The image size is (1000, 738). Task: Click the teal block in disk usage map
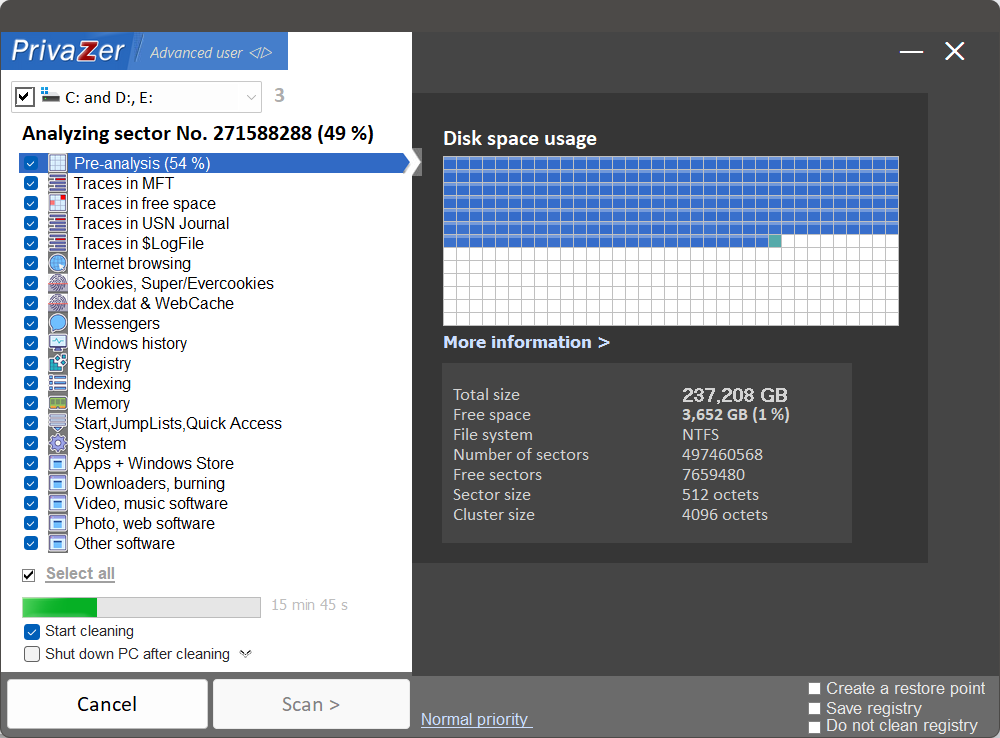775,241
